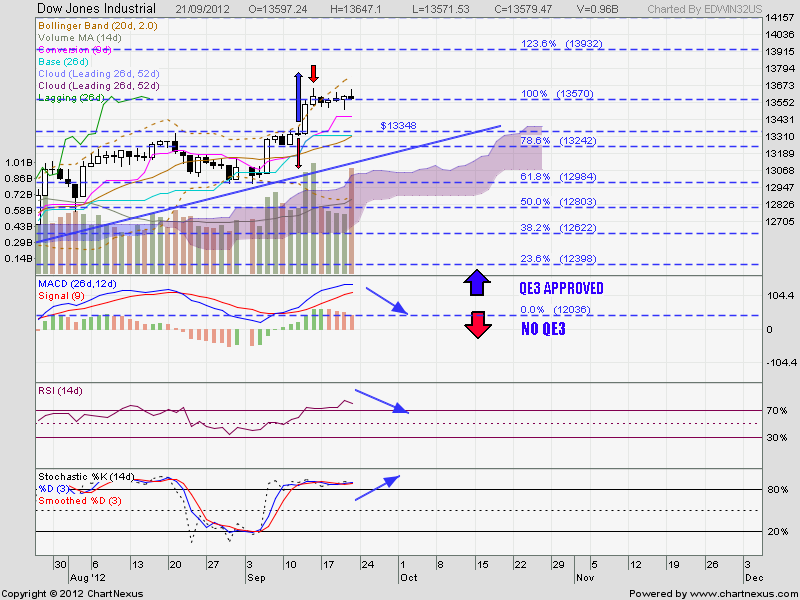Click the '0.58B' volume axis value
Viewport: 800px width, 600px height.
point(19,210)
